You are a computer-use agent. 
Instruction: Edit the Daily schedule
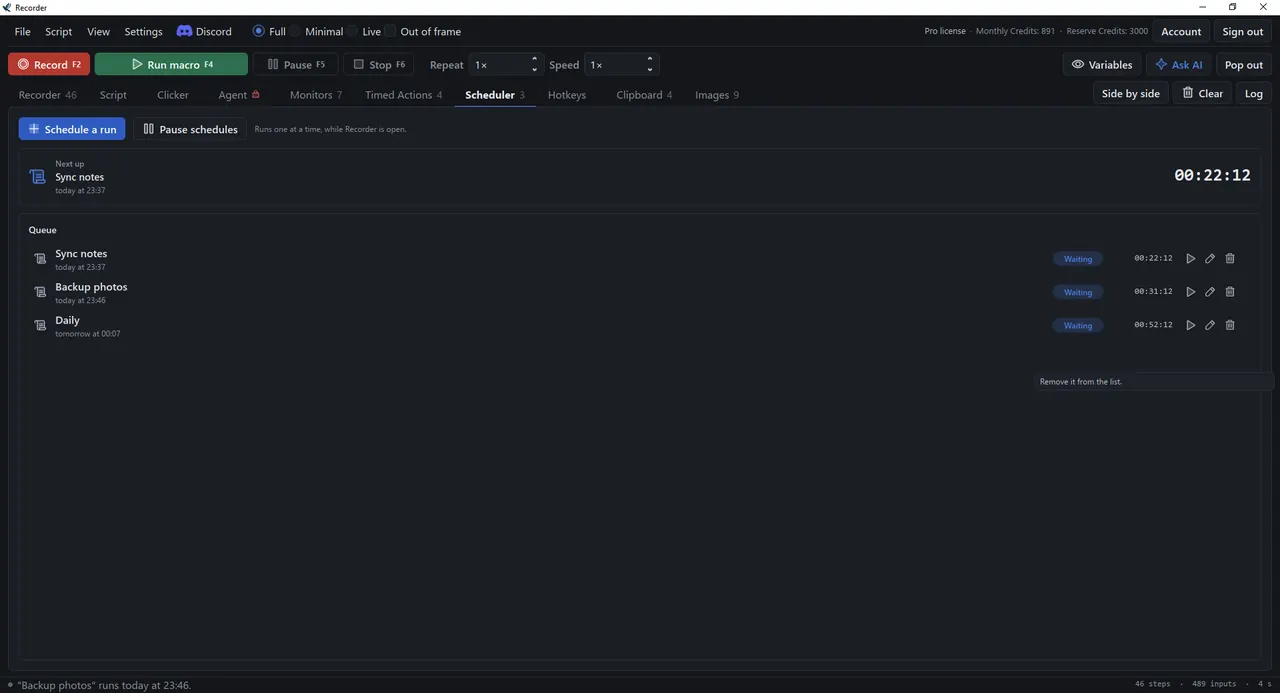[x=1210, y=325]
